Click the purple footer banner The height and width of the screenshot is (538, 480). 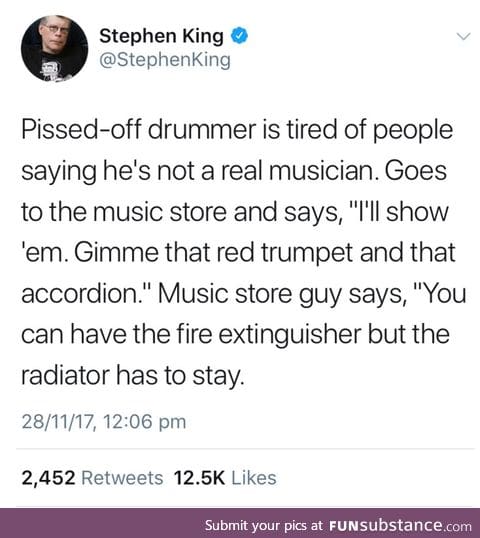pos(240,523)
